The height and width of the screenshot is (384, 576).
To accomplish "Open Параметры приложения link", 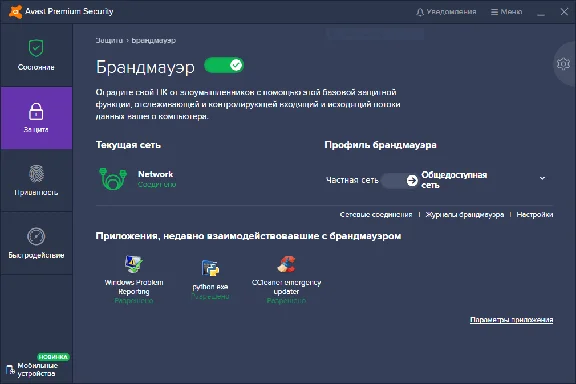I will (511, 320).
